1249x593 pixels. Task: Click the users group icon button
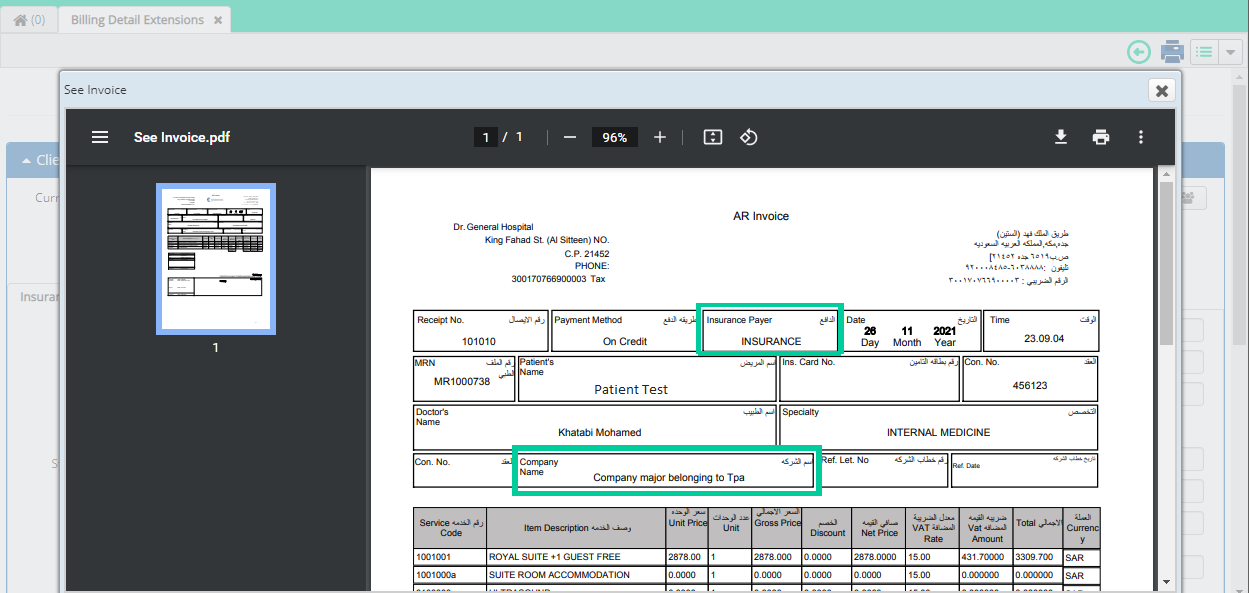pyautogui.click(x=1186, y=198)
